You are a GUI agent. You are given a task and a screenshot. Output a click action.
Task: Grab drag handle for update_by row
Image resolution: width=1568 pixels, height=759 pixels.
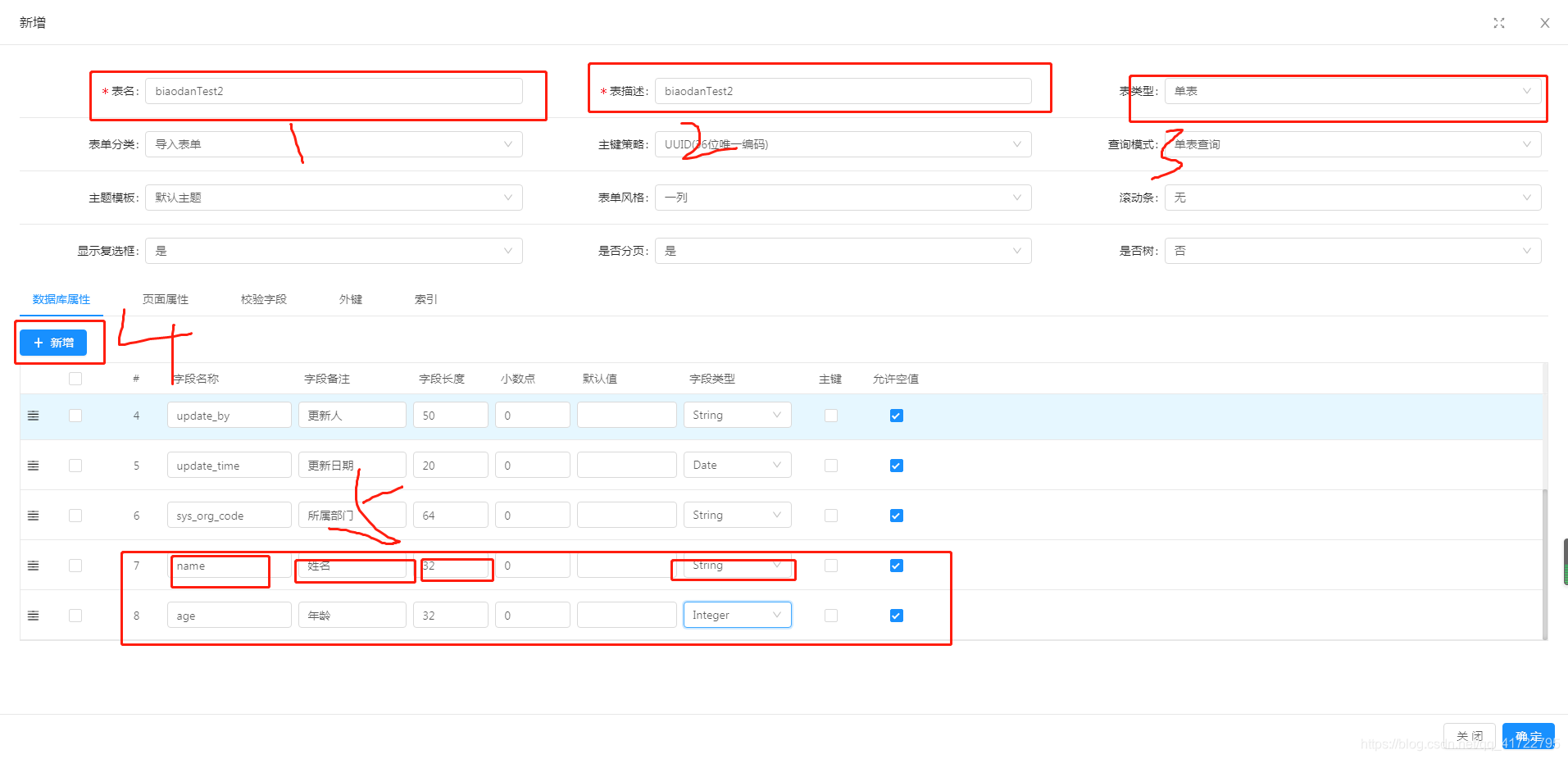tap(34, 416)
